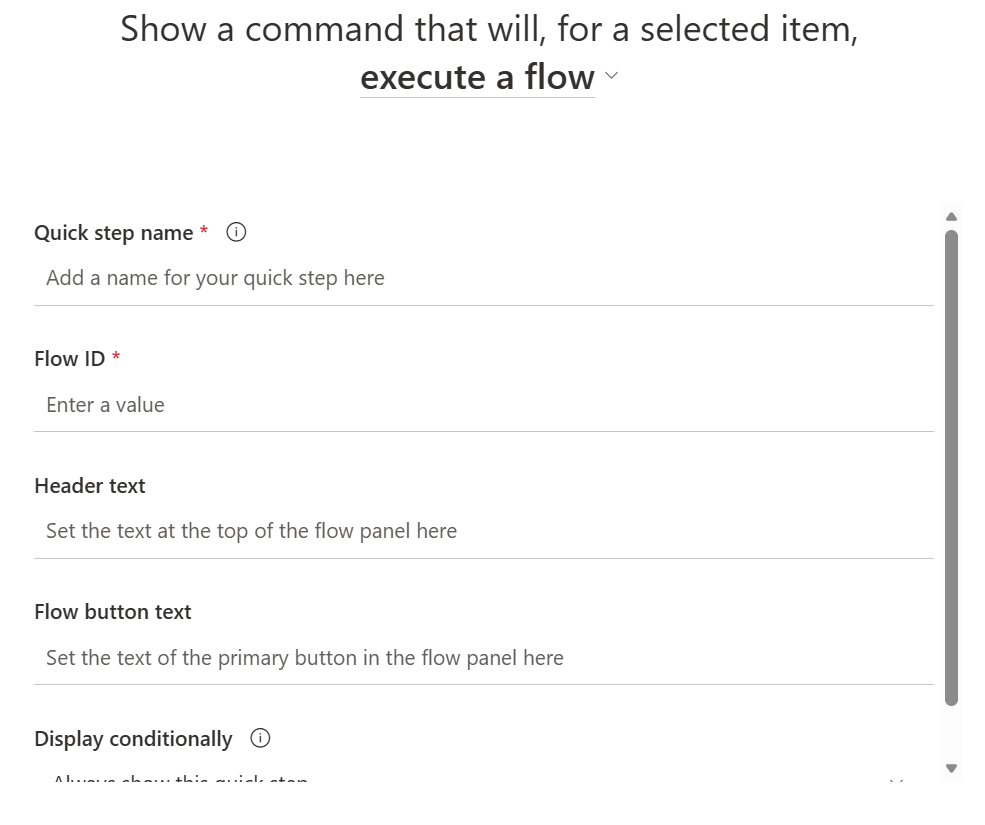Click the 'Display conditionally' label
Image resolution: width=985 pixels, height=825 pixels.
133,739
